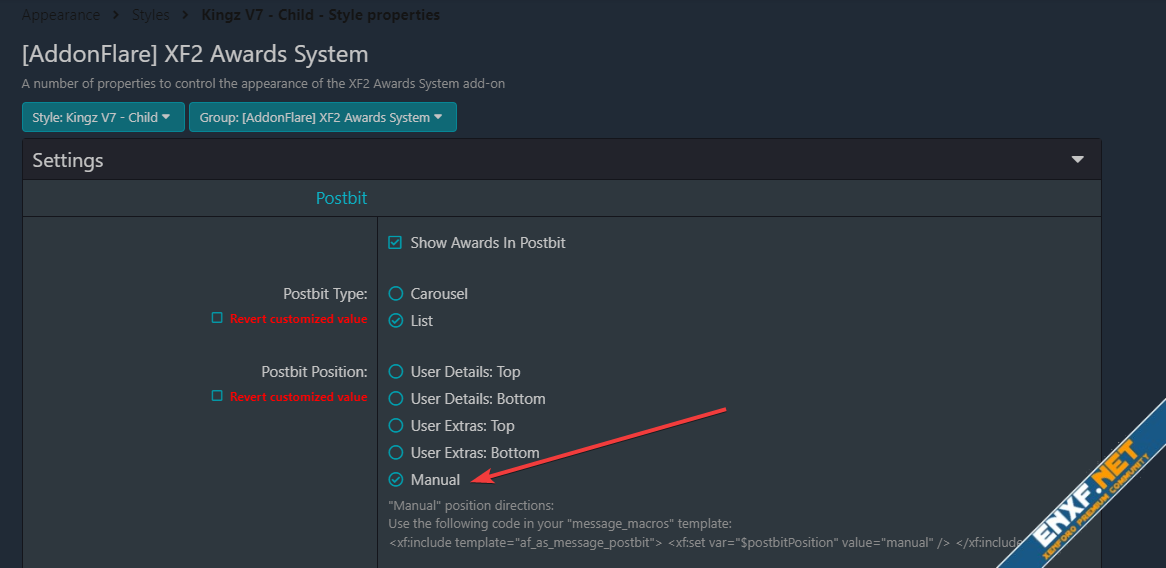Toggle Show Awards In Postbit checkbox
The height and width of the screenshot is (568, 1166).
[395, 243]
